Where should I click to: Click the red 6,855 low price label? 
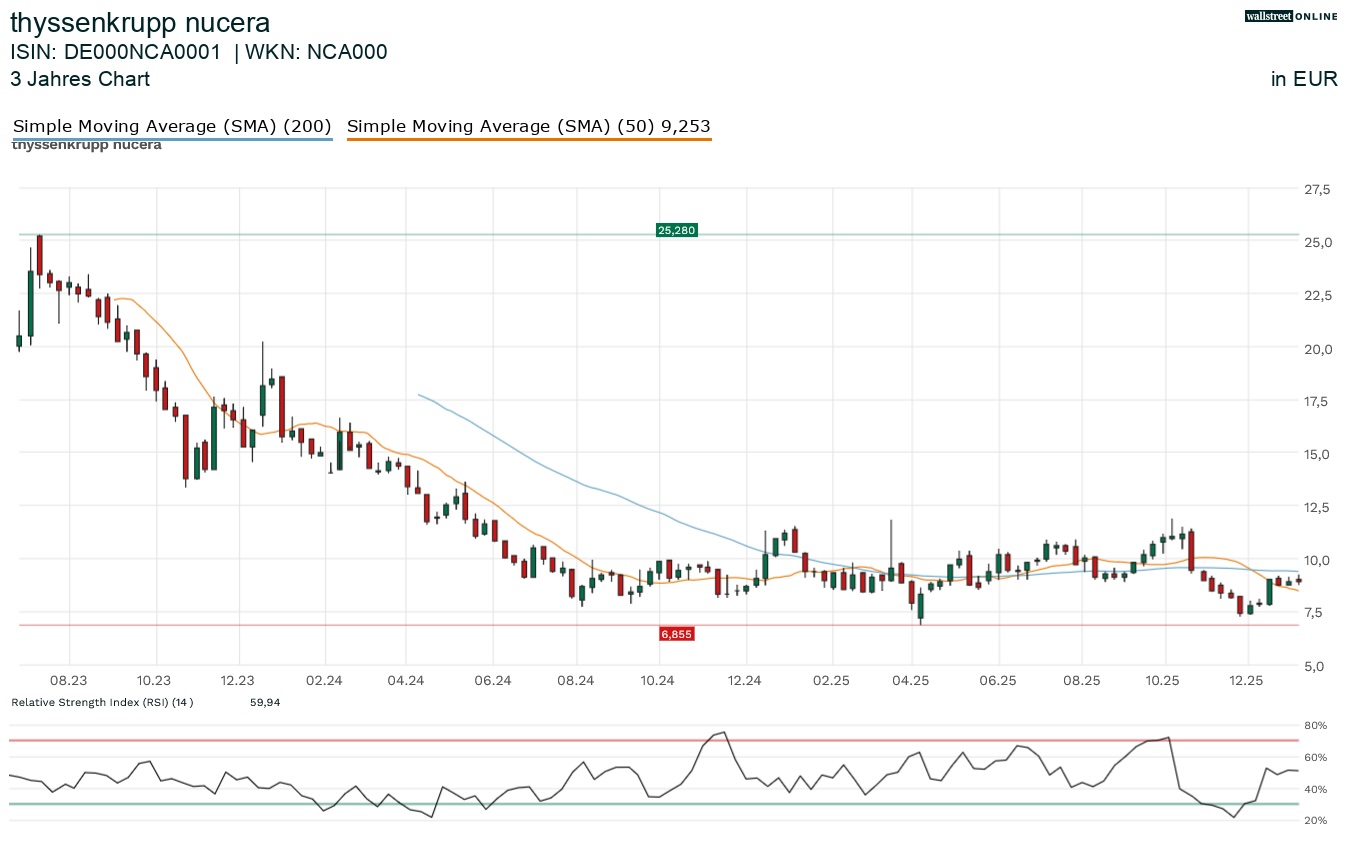[676, 634]
